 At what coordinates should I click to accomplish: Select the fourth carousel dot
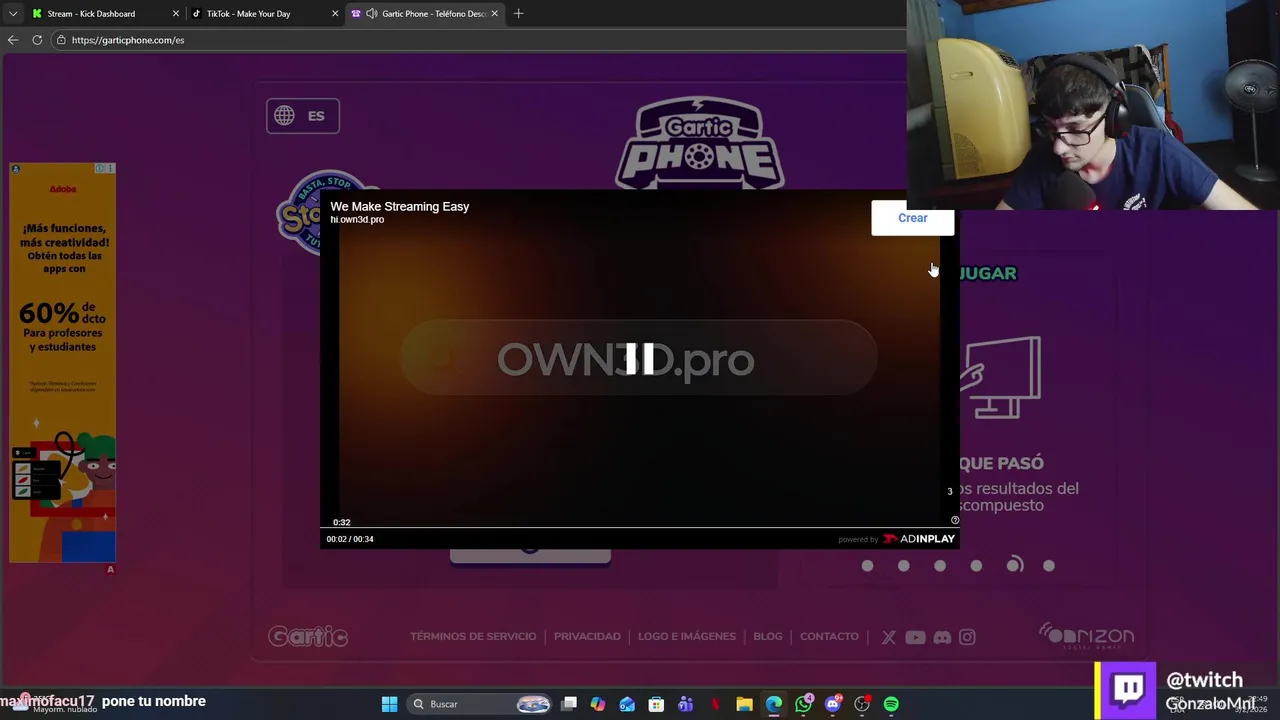[x=976, y=566]
